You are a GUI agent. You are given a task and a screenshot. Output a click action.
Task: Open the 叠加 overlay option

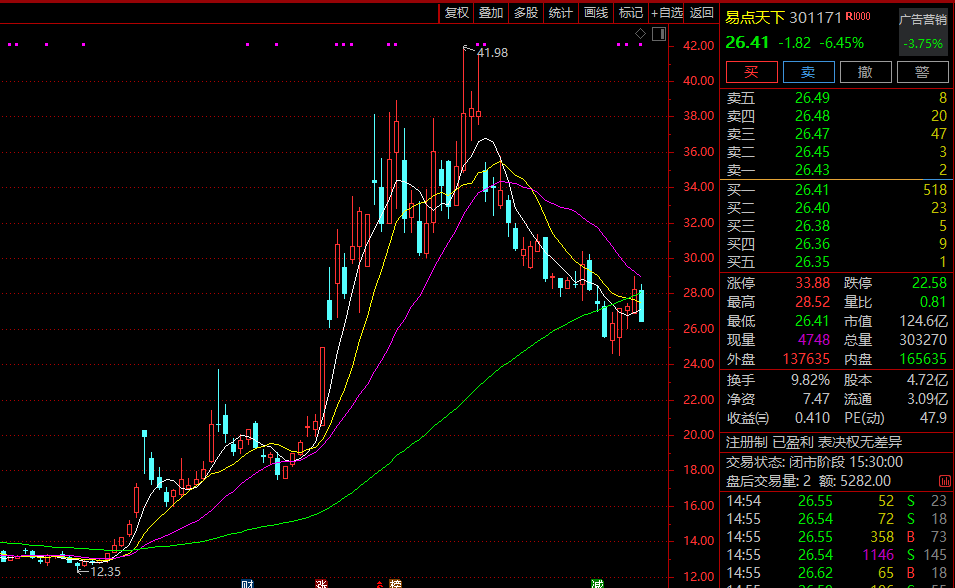click(x=491, y=12)
